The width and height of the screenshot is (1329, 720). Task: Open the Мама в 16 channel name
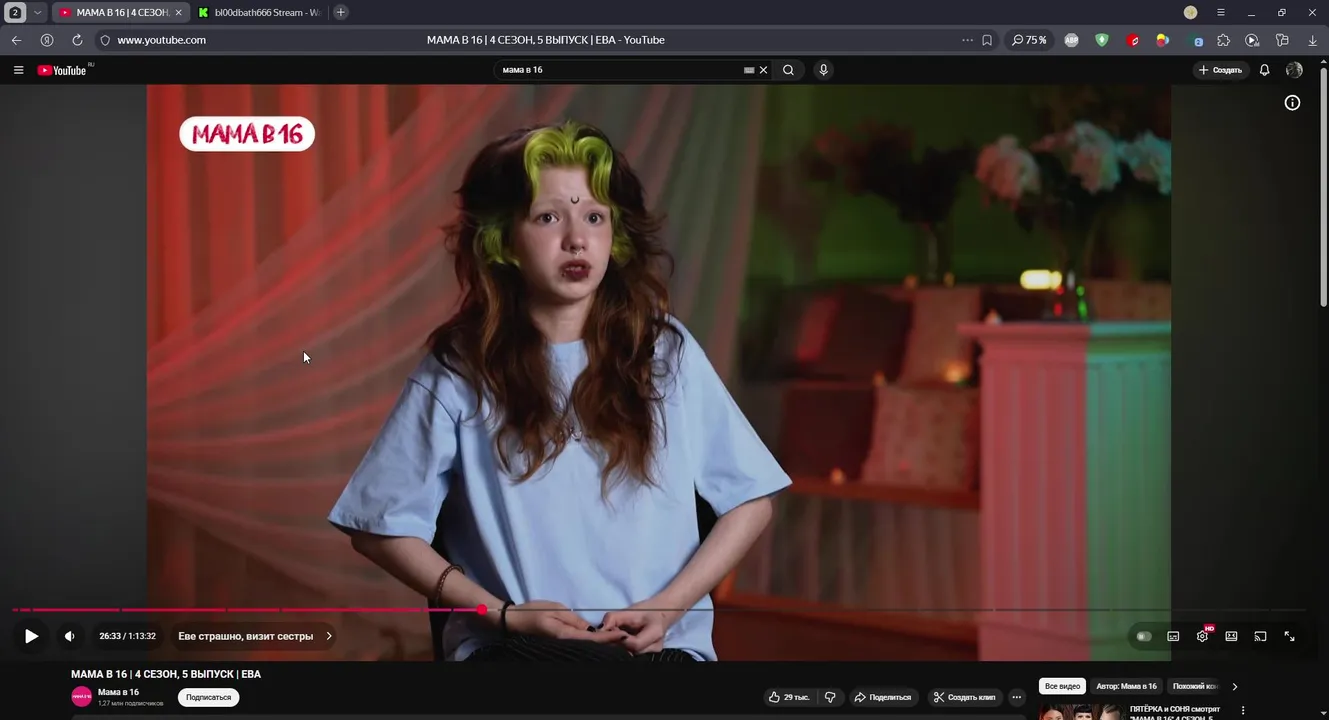pyautogui.click(x=118, y=692)
